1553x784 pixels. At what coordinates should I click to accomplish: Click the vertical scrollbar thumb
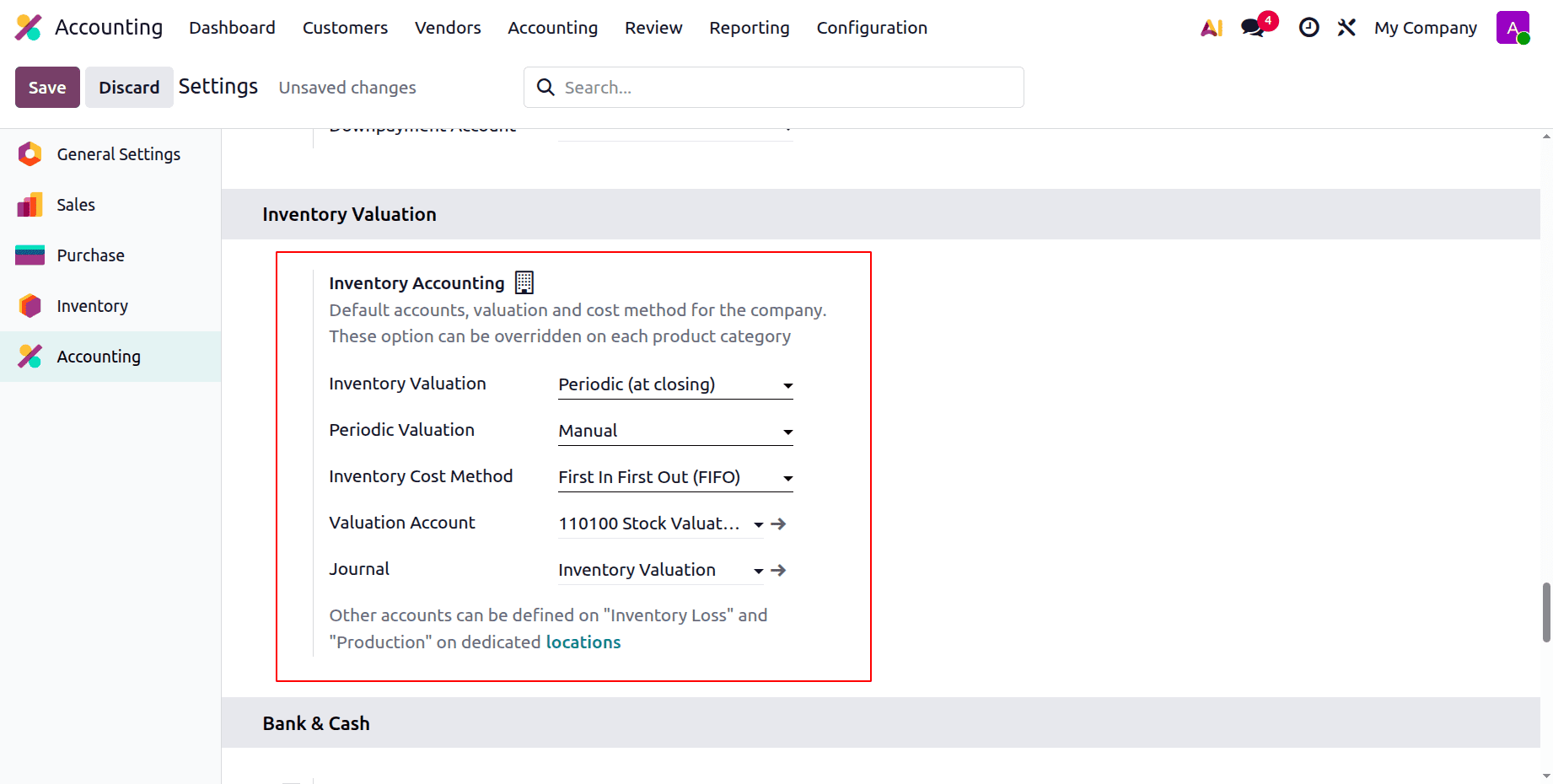[x=1546, y=612]
